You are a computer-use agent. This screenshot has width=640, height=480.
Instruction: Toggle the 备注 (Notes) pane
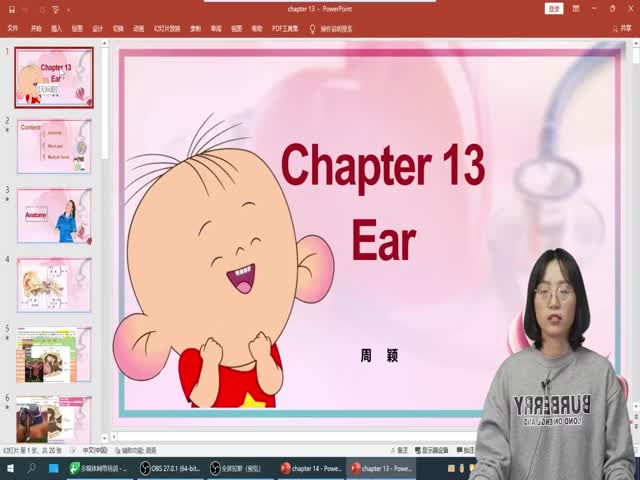pos(399,450)
